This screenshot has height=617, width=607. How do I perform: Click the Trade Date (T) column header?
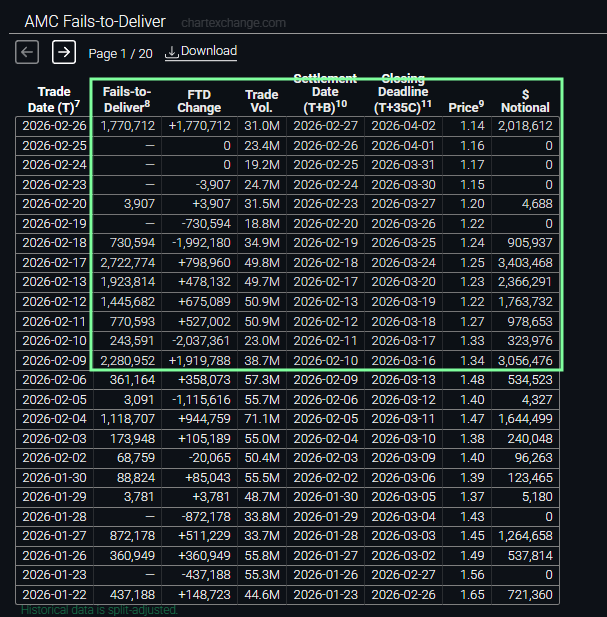pos(54,100)
